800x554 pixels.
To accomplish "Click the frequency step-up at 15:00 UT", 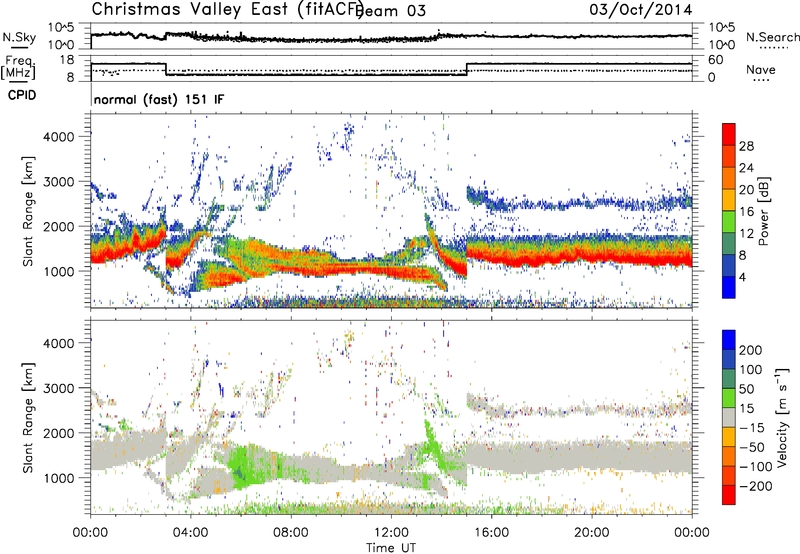I will pyautogui.click(x=467, y=69).
